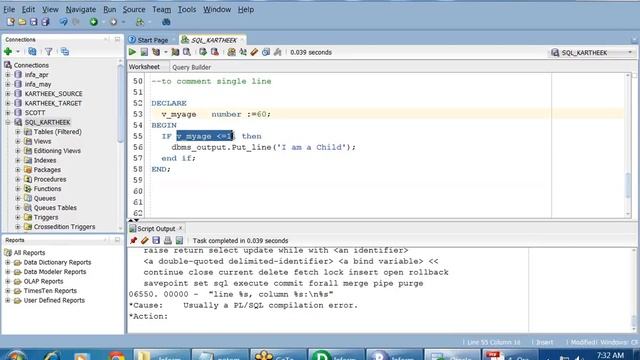This screenshot has width=640, height=360.
Task: Click the Forward navigation icon
Action: (x=113, y=22)
